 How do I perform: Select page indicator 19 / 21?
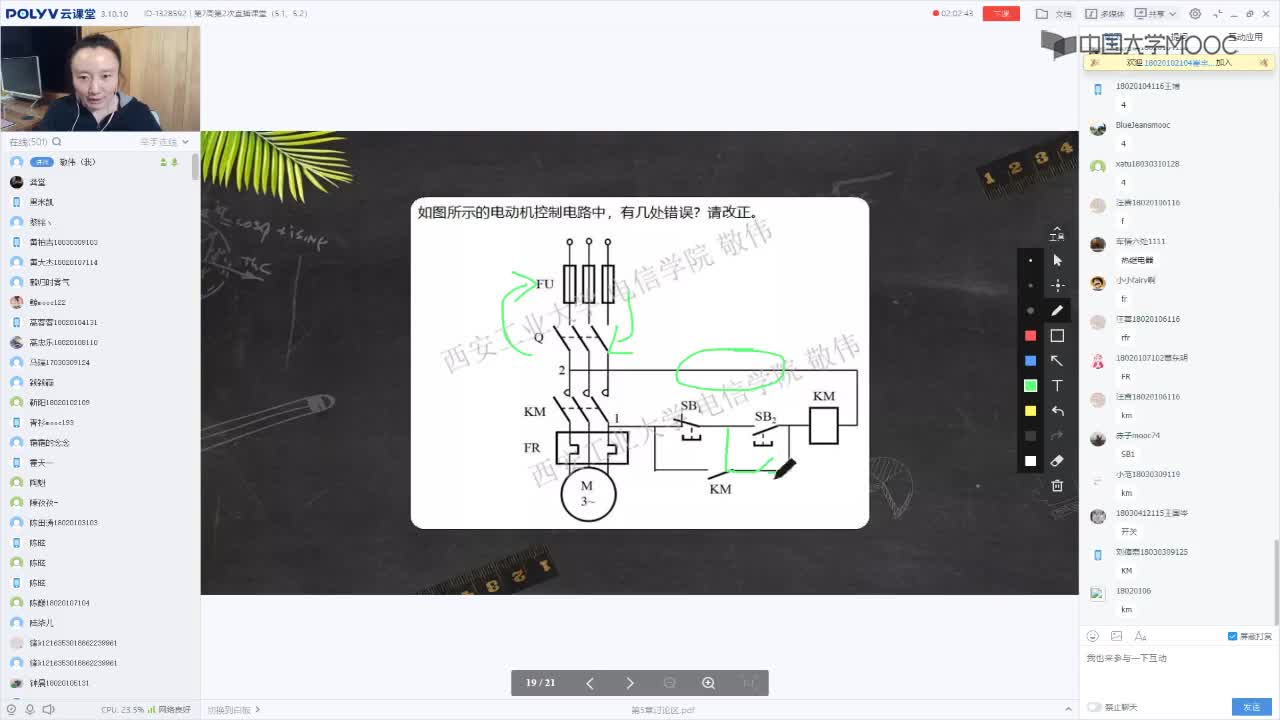pos(540,683)
